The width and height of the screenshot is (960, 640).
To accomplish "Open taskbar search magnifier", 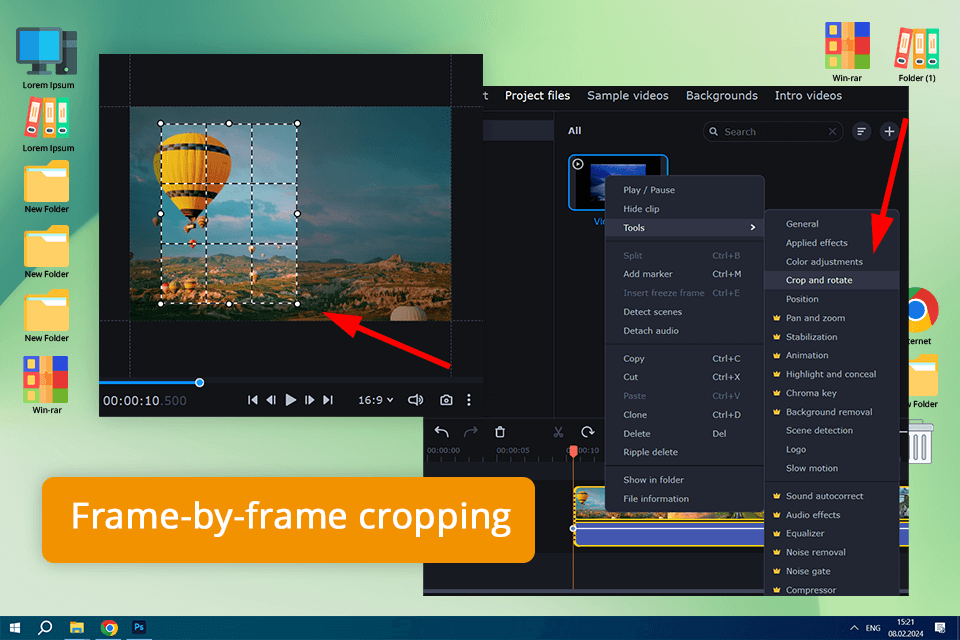I will [45, 628].
